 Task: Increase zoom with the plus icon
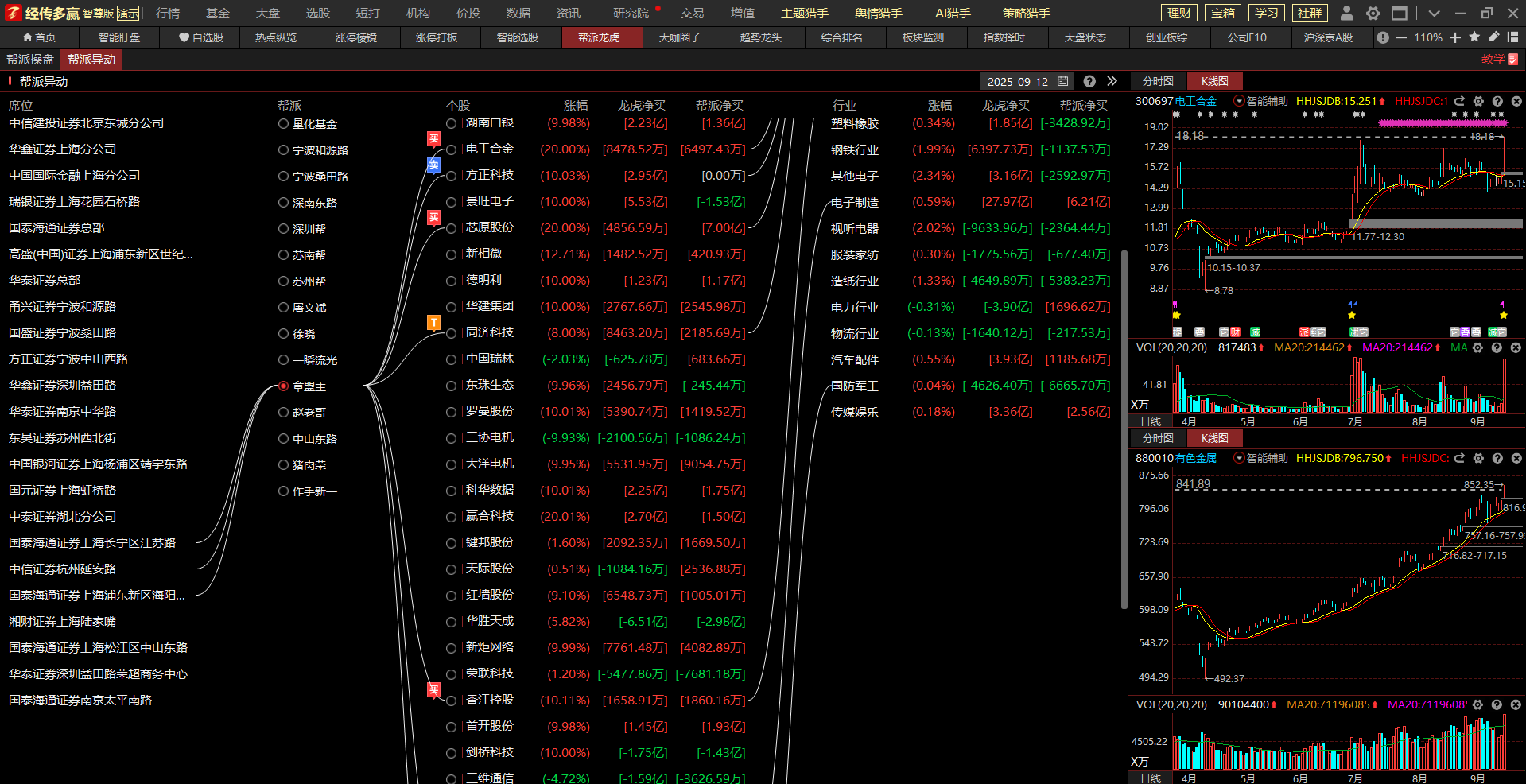1455,37
